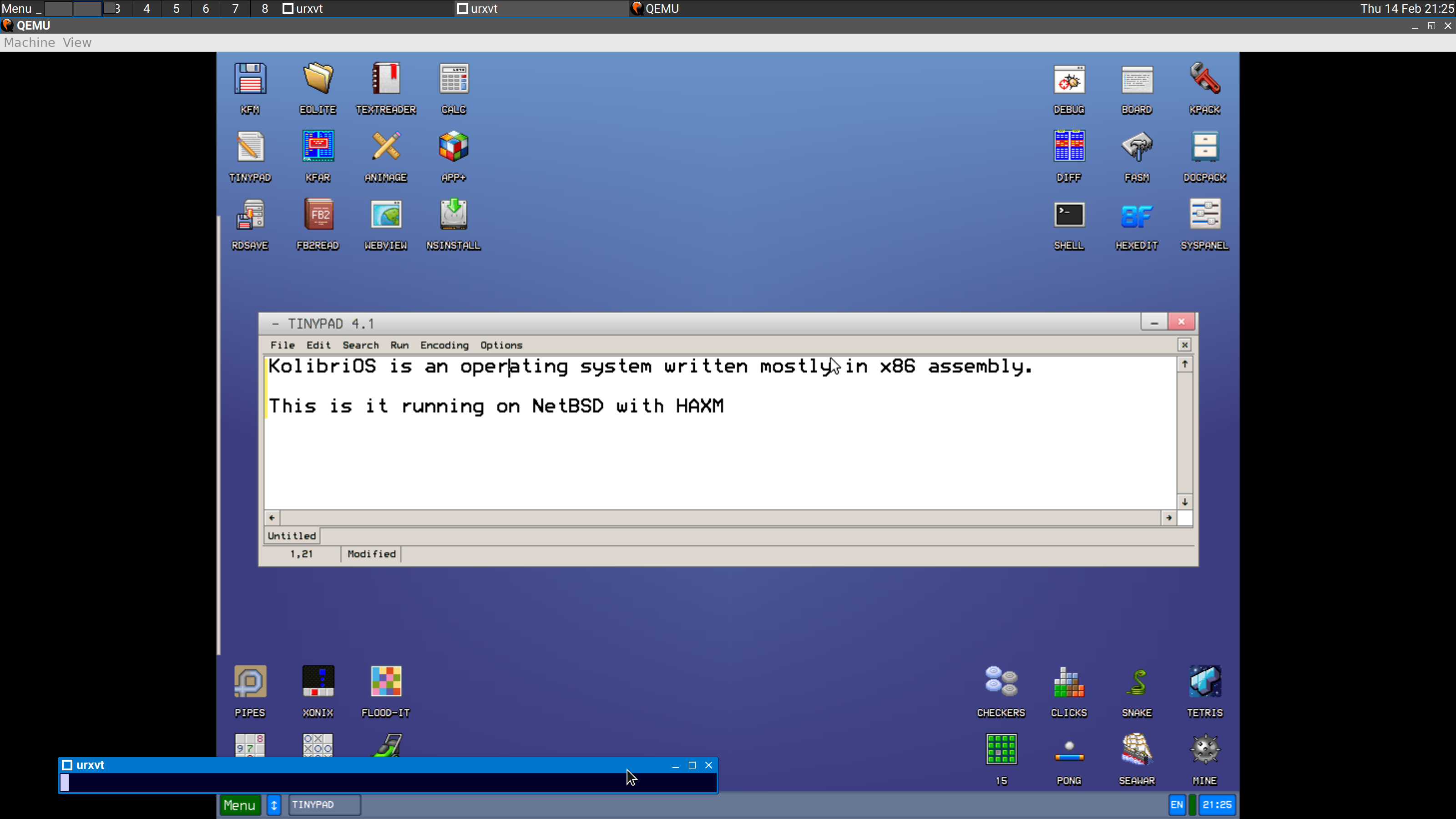Open the Run menu in TINYPAD
The width and height of the screenshot is (1456, 819).
pos(399,345)
